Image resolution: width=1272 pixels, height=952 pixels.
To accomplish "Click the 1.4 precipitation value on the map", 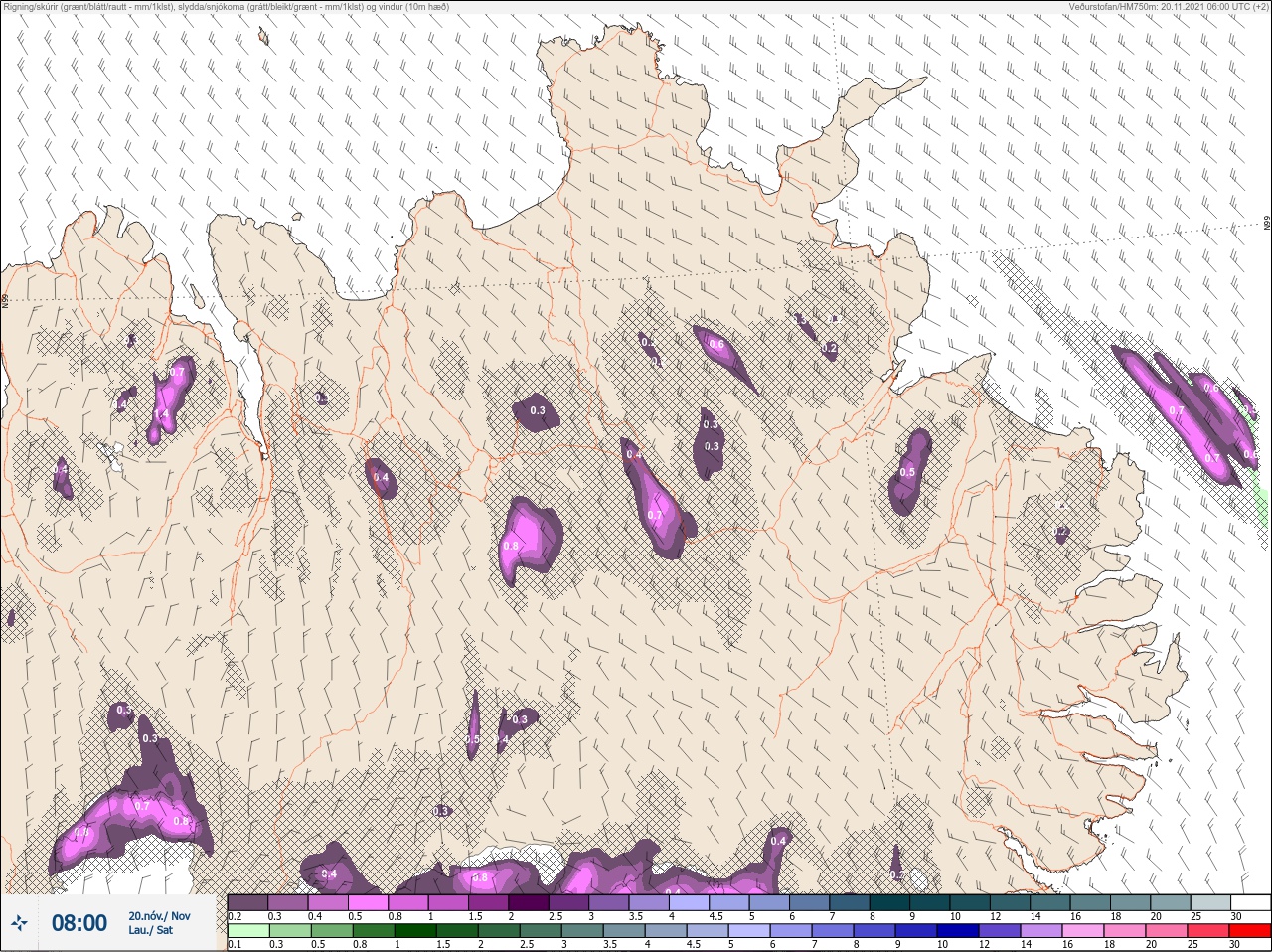I will [161, 414].
